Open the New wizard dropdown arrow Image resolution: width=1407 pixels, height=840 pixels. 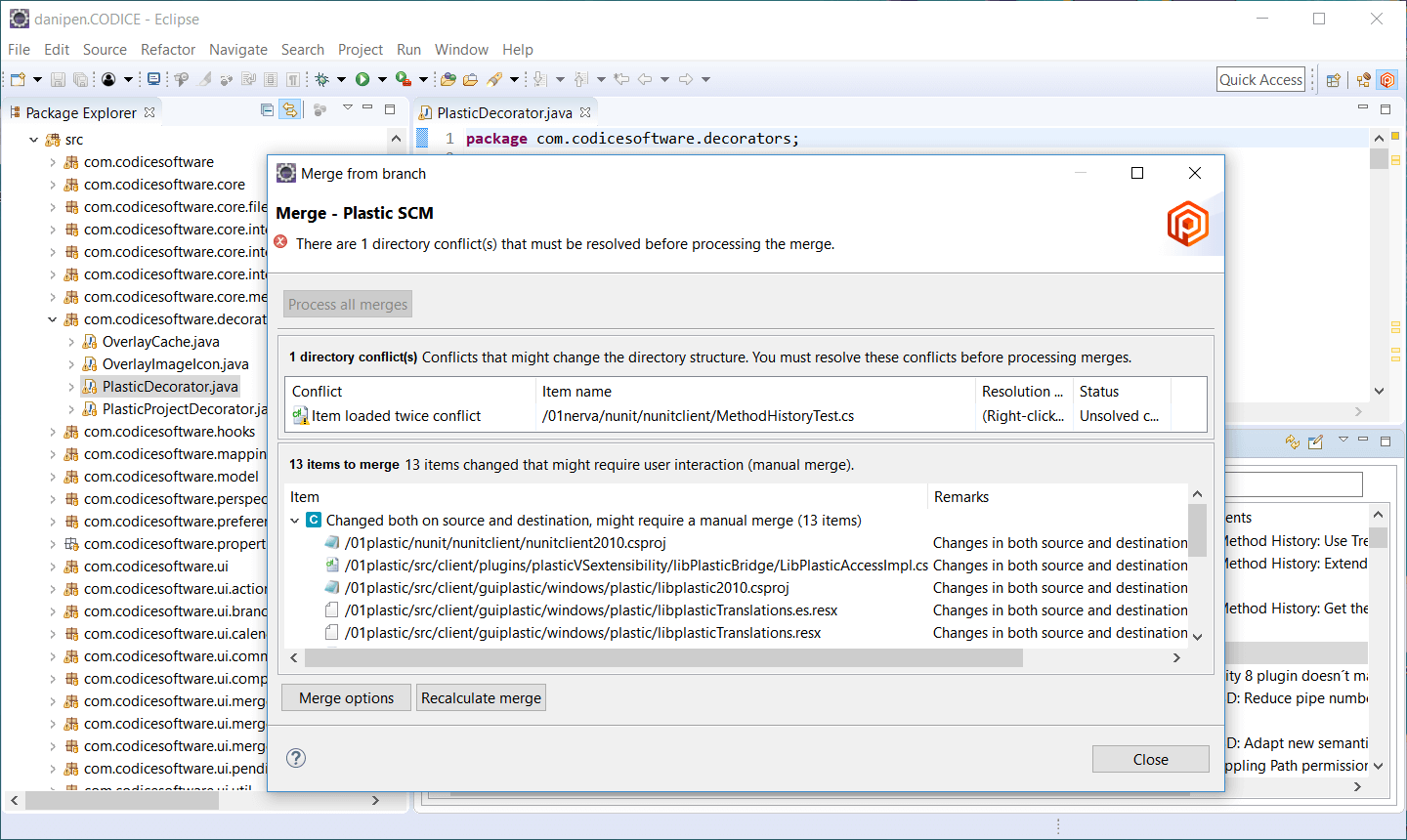[x=37, y=79]
